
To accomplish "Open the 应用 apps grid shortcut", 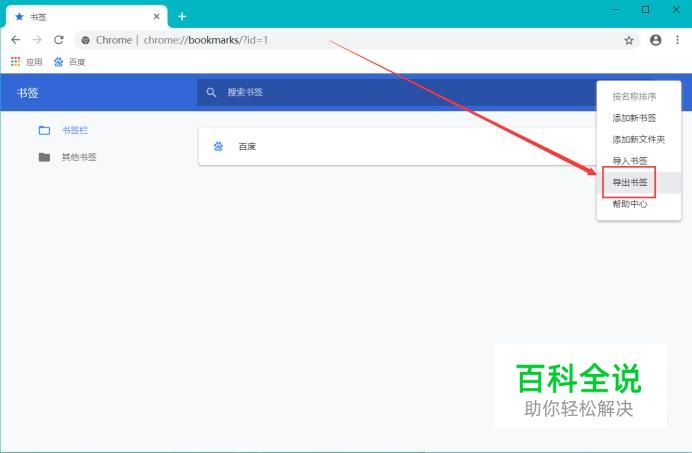I will [26, 62].
